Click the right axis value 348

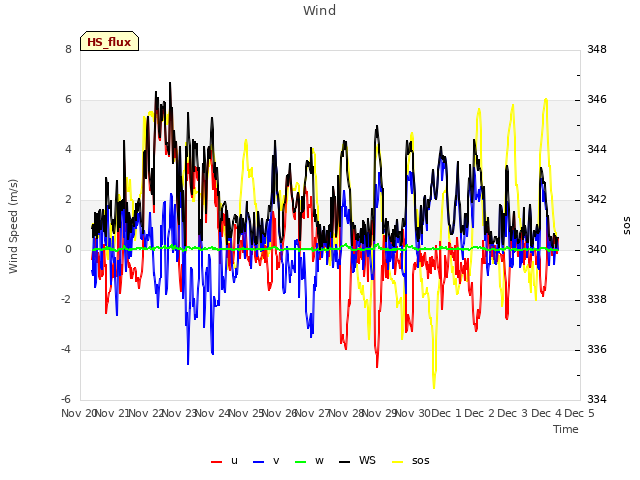(x=597, y=49)
